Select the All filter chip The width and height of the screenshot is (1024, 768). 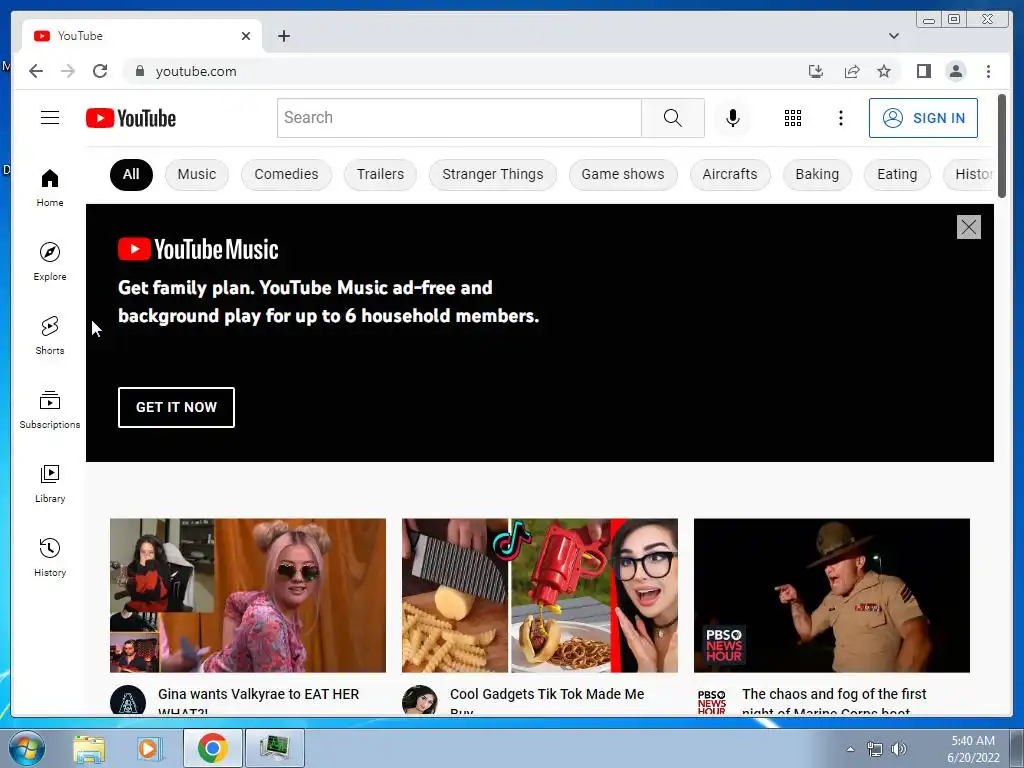(x=131, y=174)
